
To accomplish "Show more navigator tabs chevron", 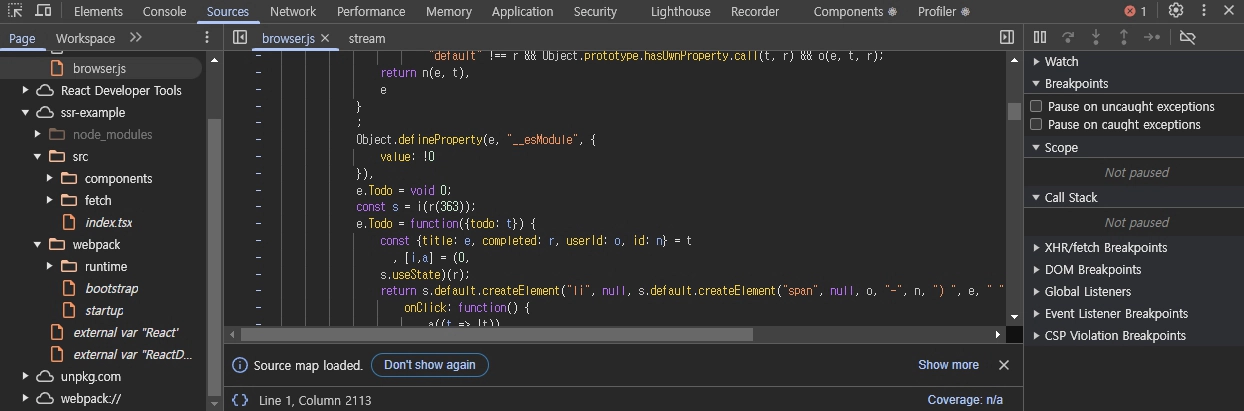I will [x=136, y=37].
